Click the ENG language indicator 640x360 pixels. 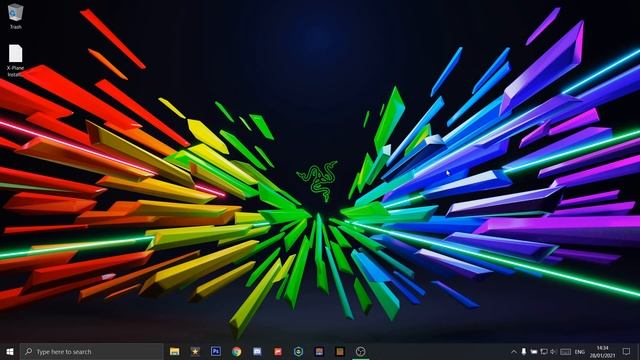point(580,351)
